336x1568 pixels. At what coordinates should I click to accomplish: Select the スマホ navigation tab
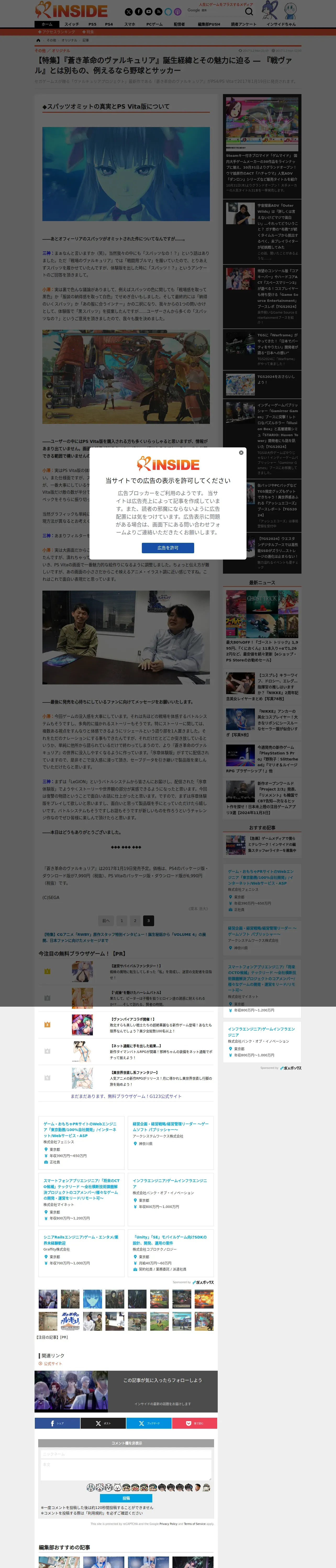[x=130, y=24]
